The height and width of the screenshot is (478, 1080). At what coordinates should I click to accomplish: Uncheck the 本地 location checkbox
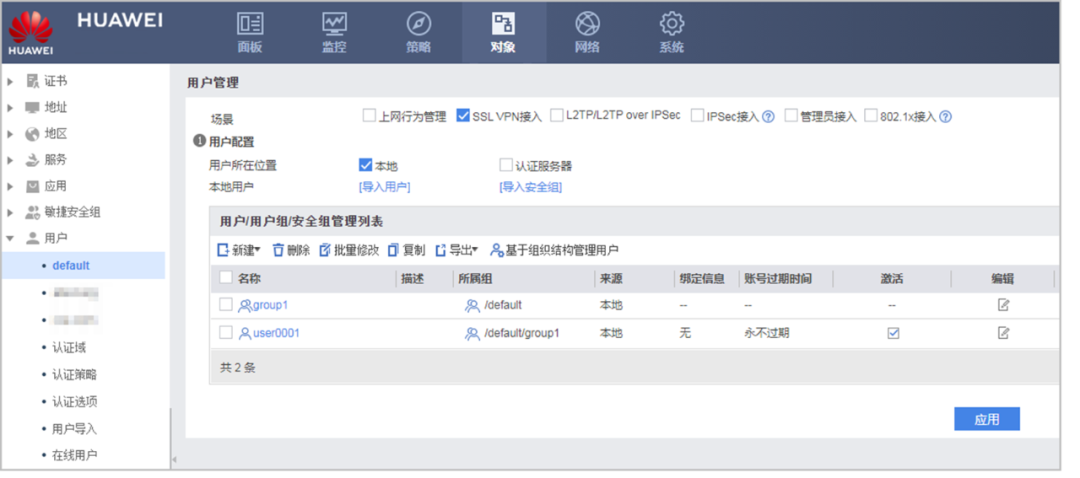(366, 165)
